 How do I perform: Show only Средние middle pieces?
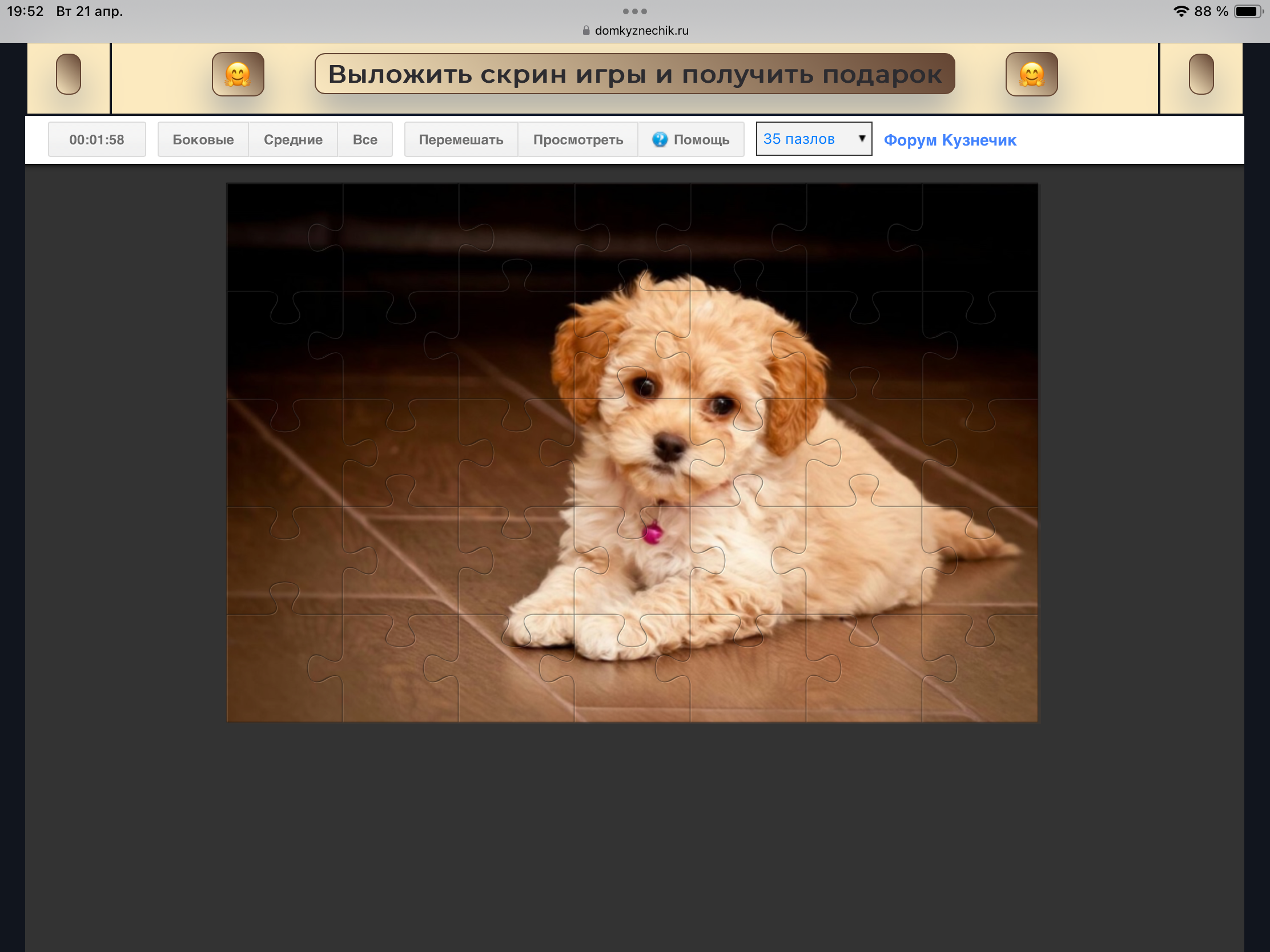(x=293, y=139)
